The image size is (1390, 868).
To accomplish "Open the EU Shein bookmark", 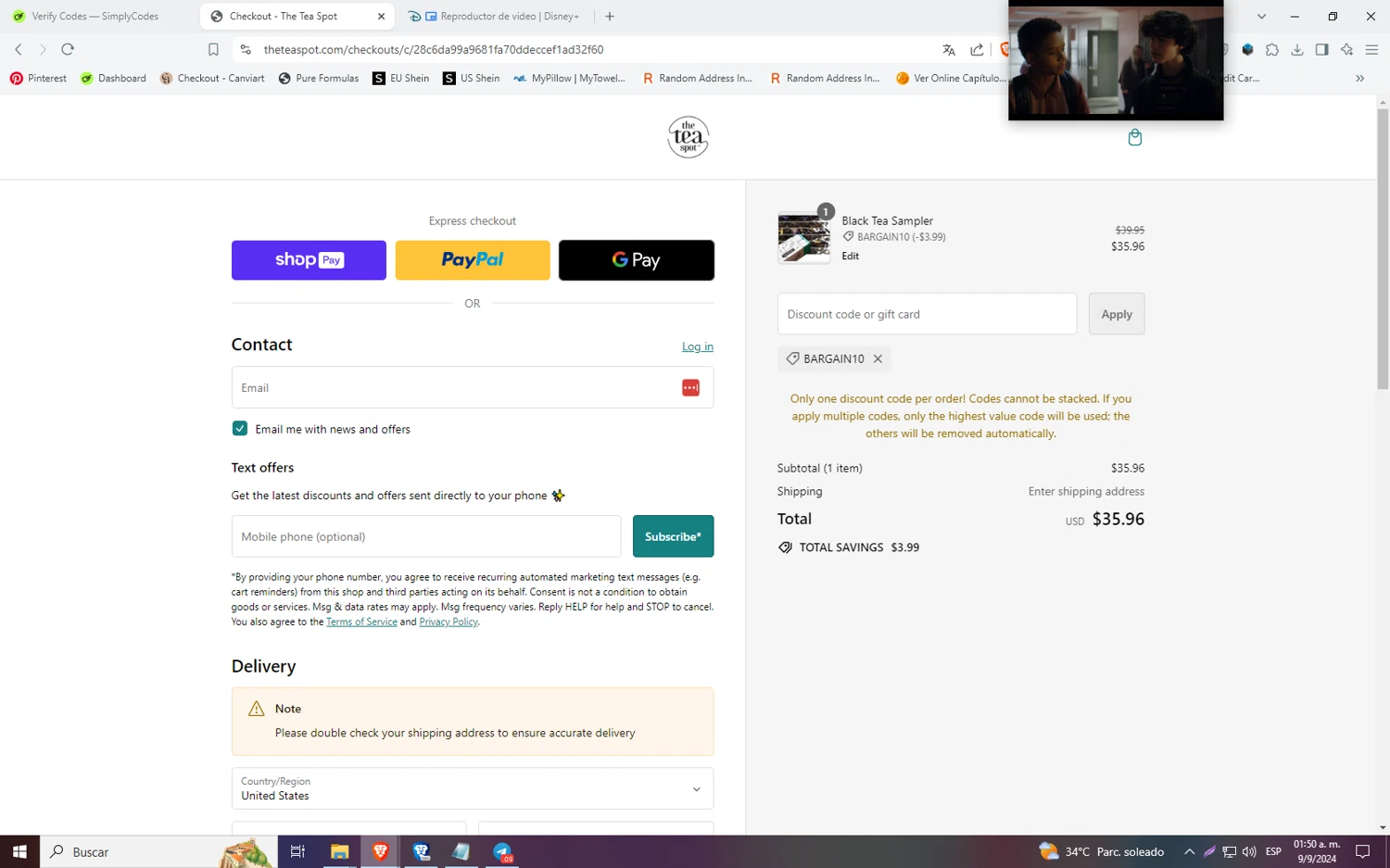I will tap(401, 79).
